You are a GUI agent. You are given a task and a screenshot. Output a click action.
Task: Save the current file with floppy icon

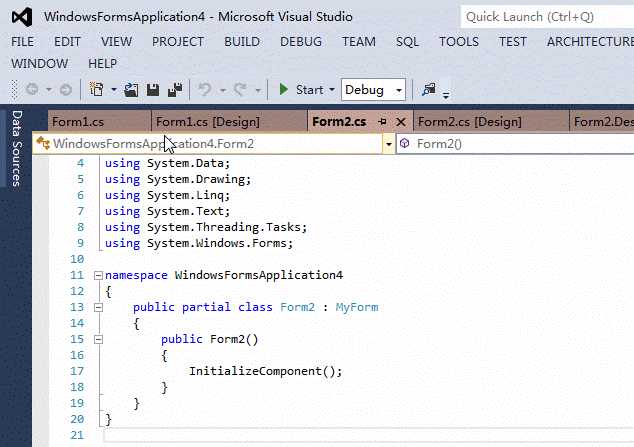[153, 89]
